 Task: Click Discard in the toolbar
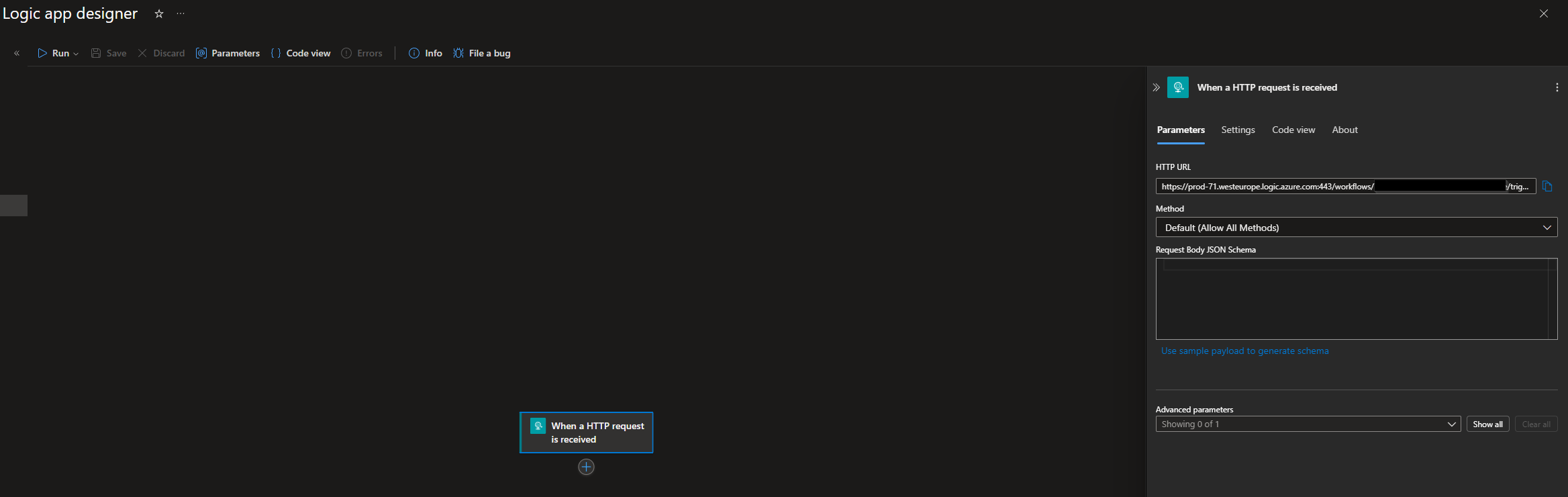coord(161,53)
